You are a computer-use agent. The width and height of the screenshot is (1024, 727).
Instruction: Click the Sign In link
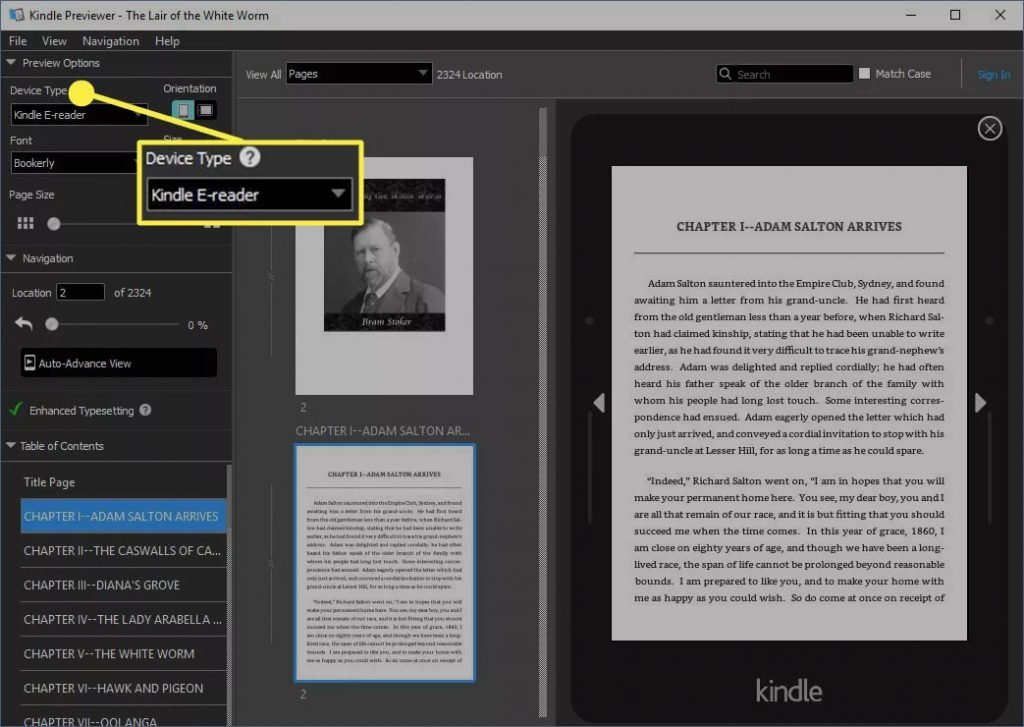[x=993, y=74]
